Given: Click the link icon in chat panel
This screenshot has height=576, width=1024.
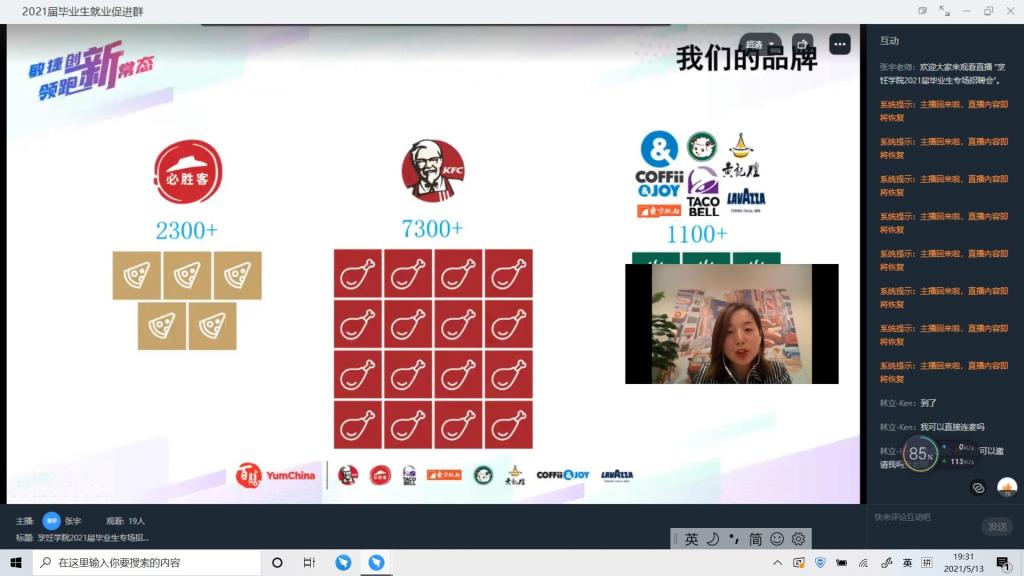Looking at the screenshot, I should point(978,487).
